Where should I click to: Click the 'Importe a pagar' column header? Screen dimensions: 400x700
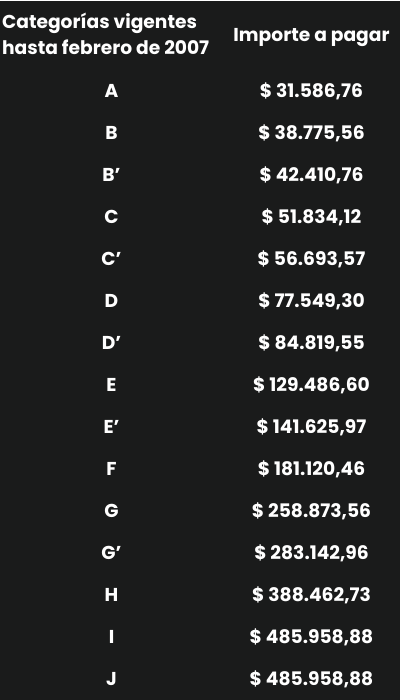tap(311, 35)
